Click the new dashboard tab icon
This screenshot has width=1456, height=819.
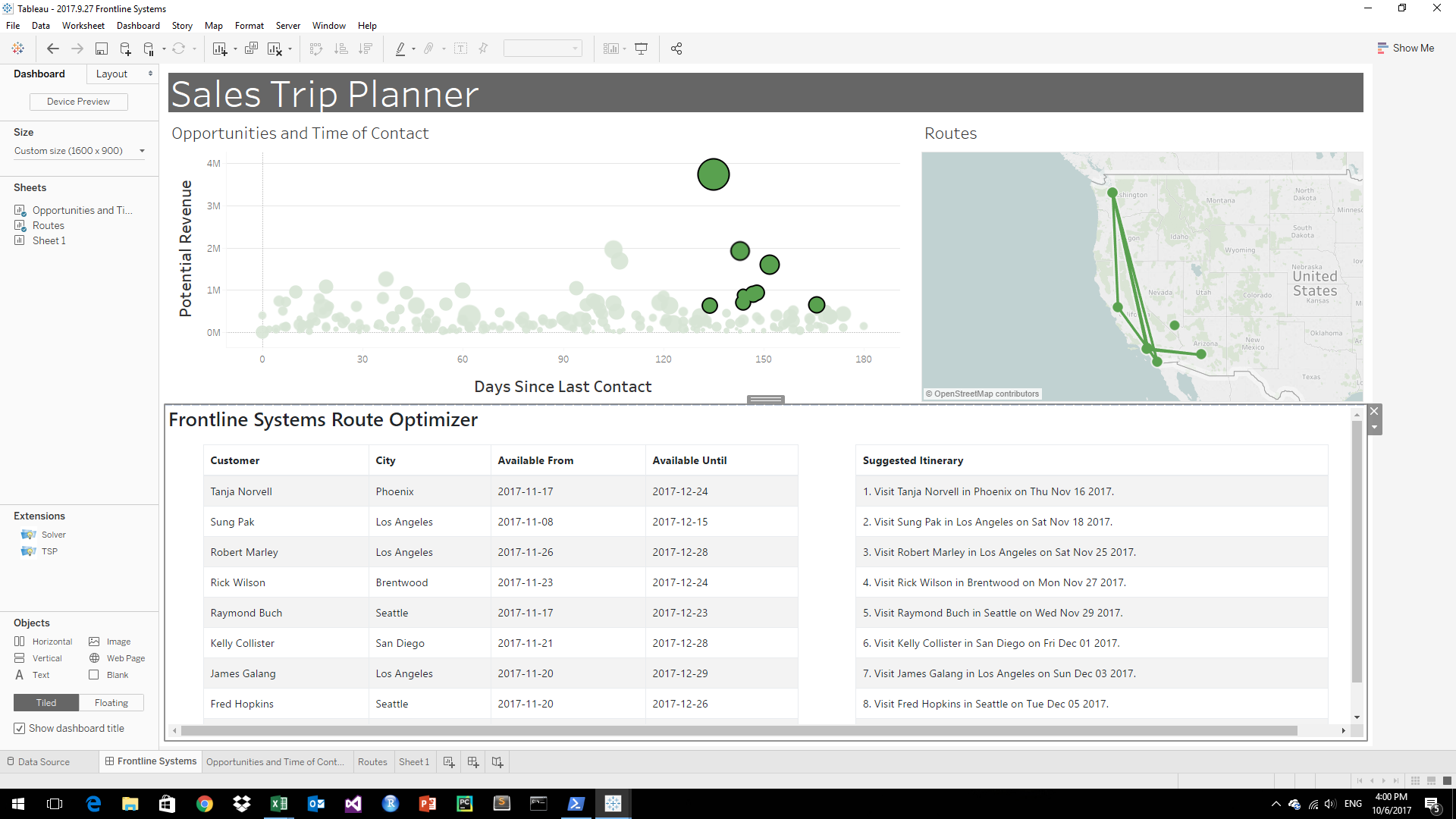click(x=473, y=761)
